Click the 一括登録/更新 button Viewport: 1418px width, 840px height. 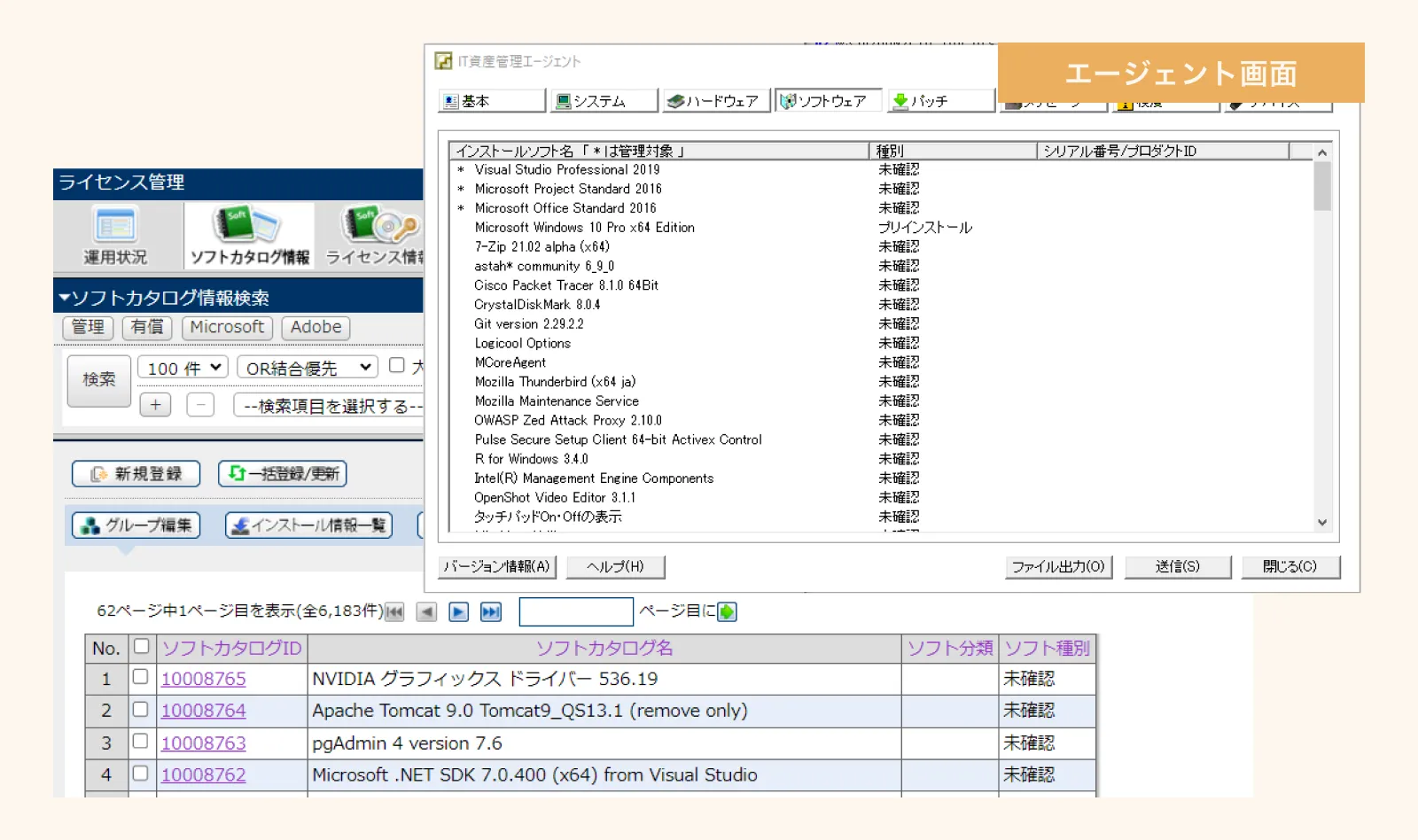282,474
